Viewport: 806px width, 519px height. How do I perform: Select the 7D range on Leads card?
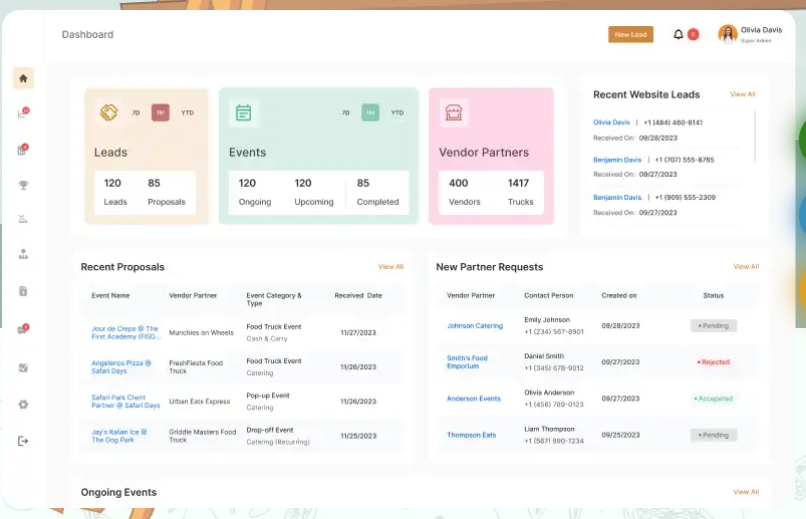[136, 113]
